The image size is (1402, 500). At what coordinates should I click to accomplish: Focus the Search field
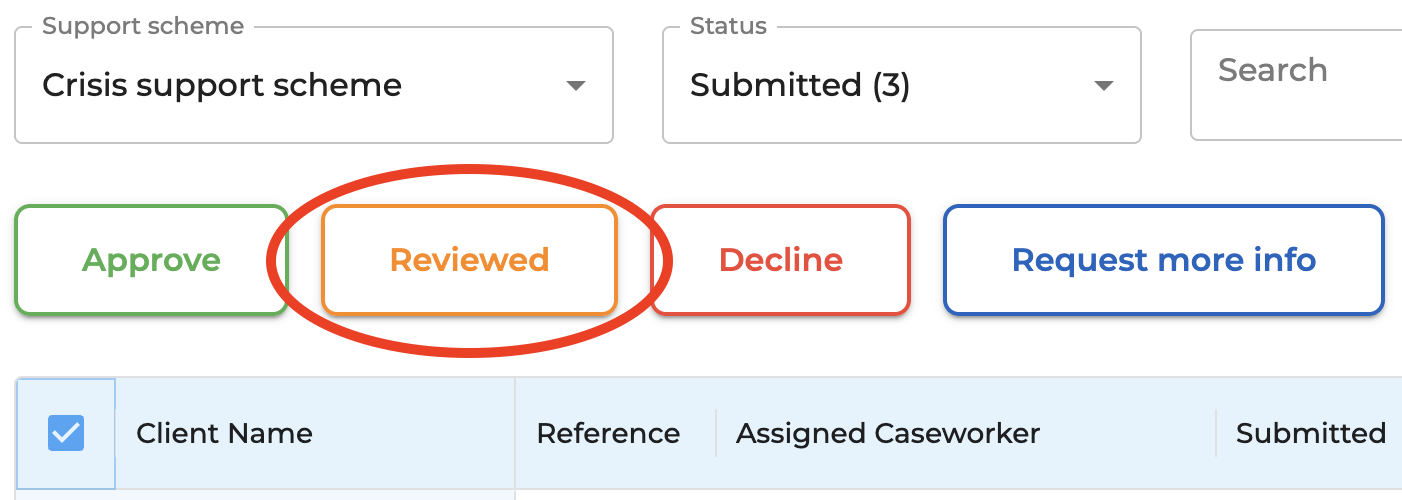coord(1296,85)
